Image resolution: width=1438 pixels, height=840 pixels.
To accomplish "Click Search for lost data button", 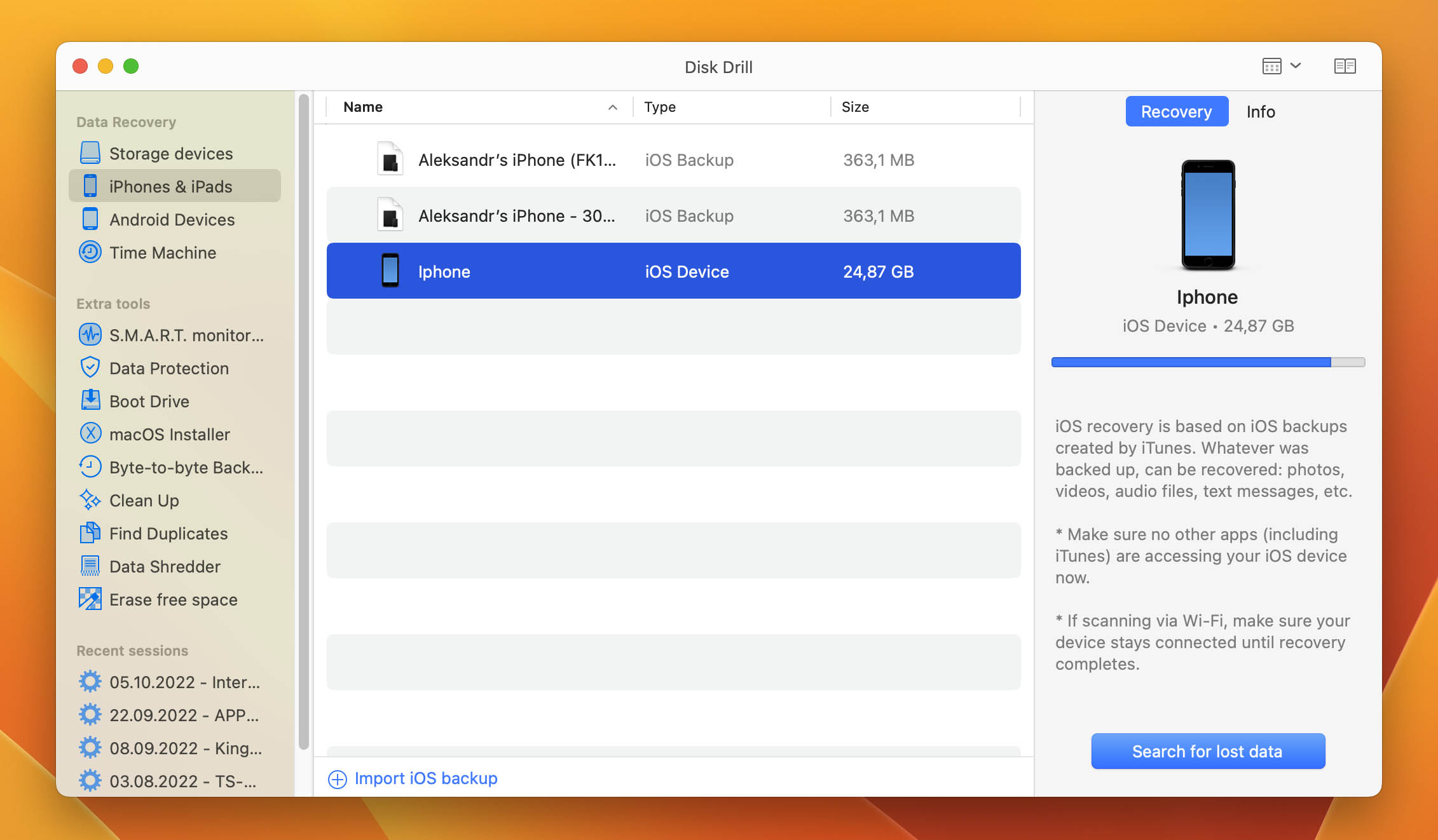I will (x=1208, y=751).
